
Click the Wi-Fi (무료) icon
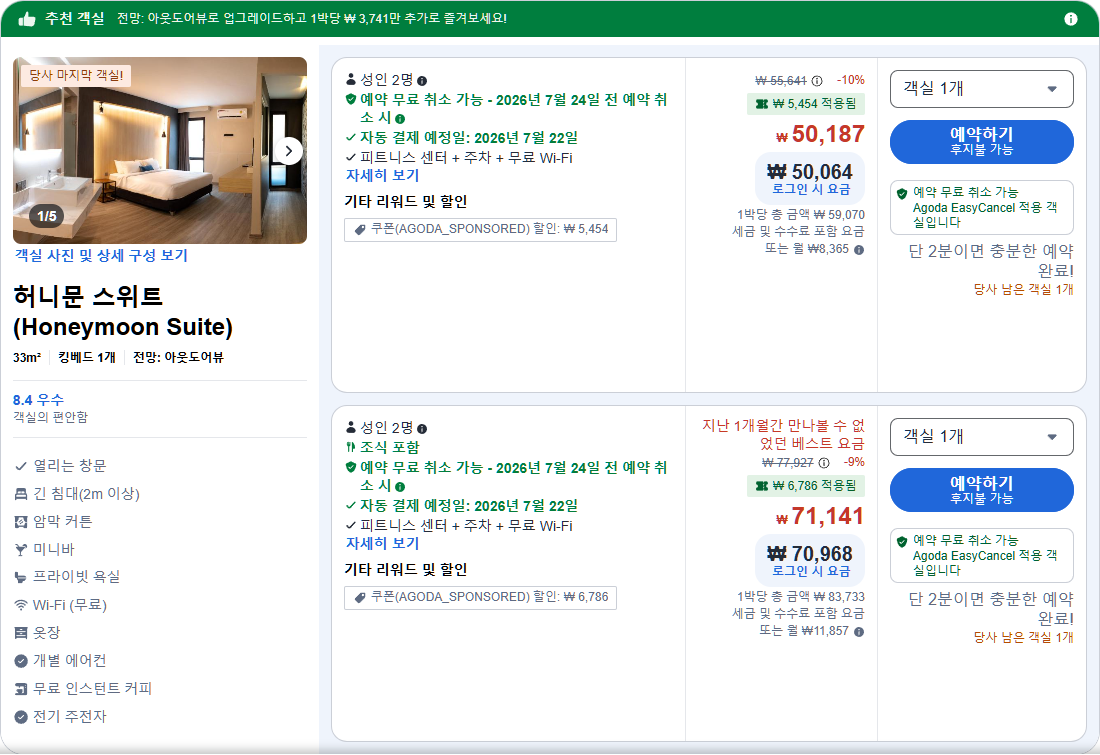pos(21,605)
